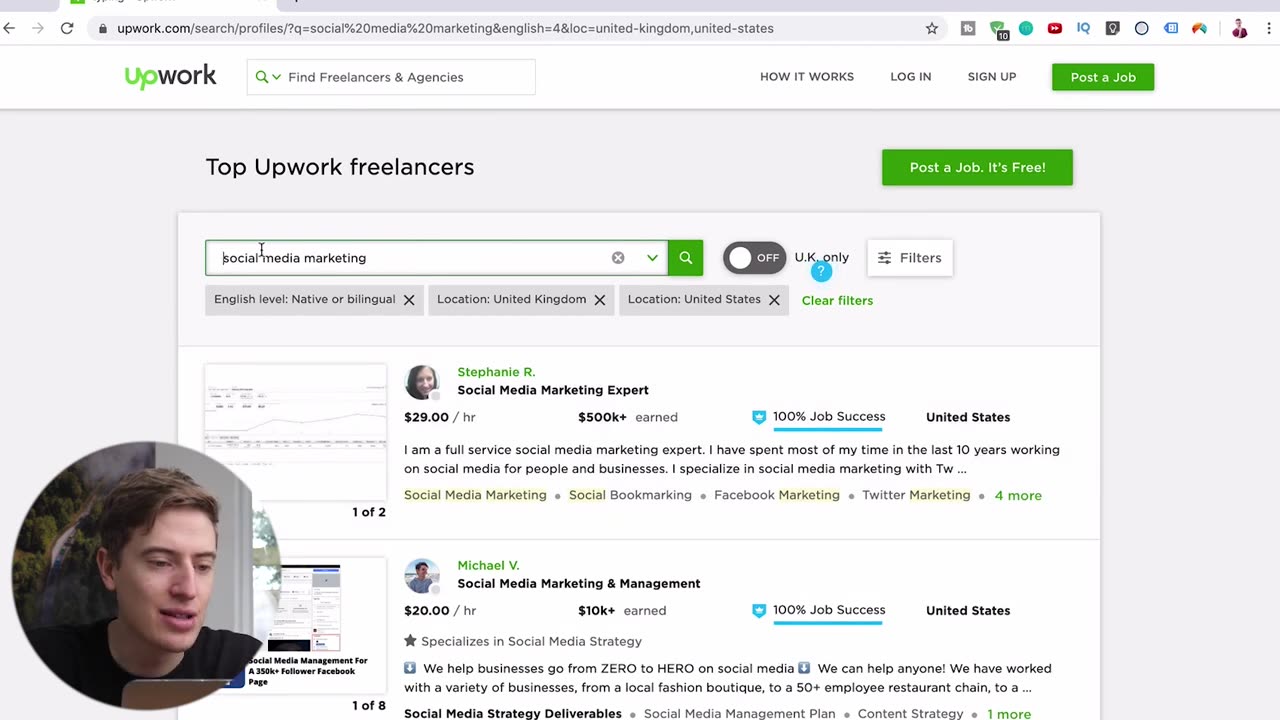Click the Clear filters link
This screenshot has width=1280, height=720.
(x=837, y=300)
